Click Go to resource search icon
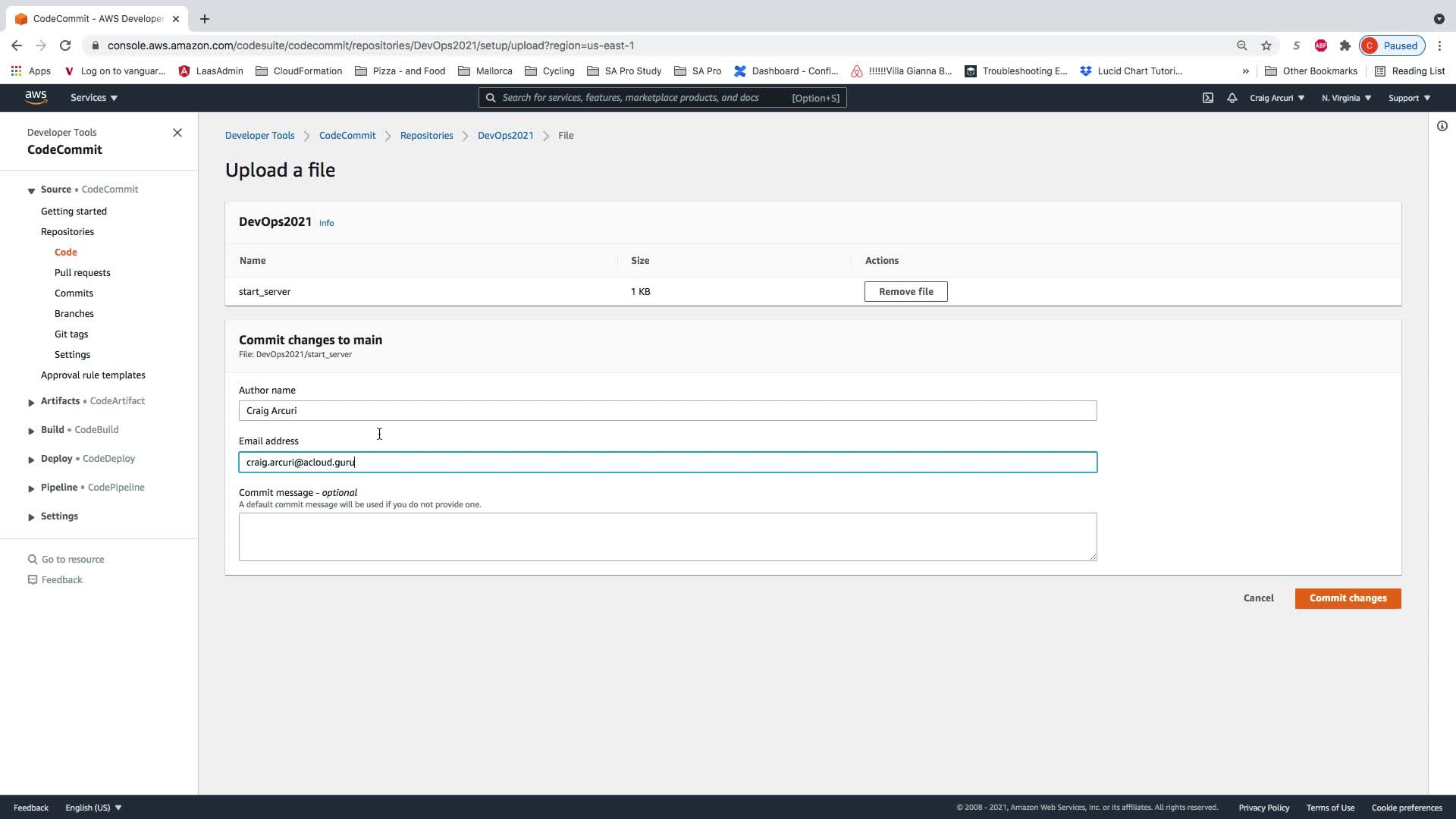The image size is (1456, 819). pos(33,560)
